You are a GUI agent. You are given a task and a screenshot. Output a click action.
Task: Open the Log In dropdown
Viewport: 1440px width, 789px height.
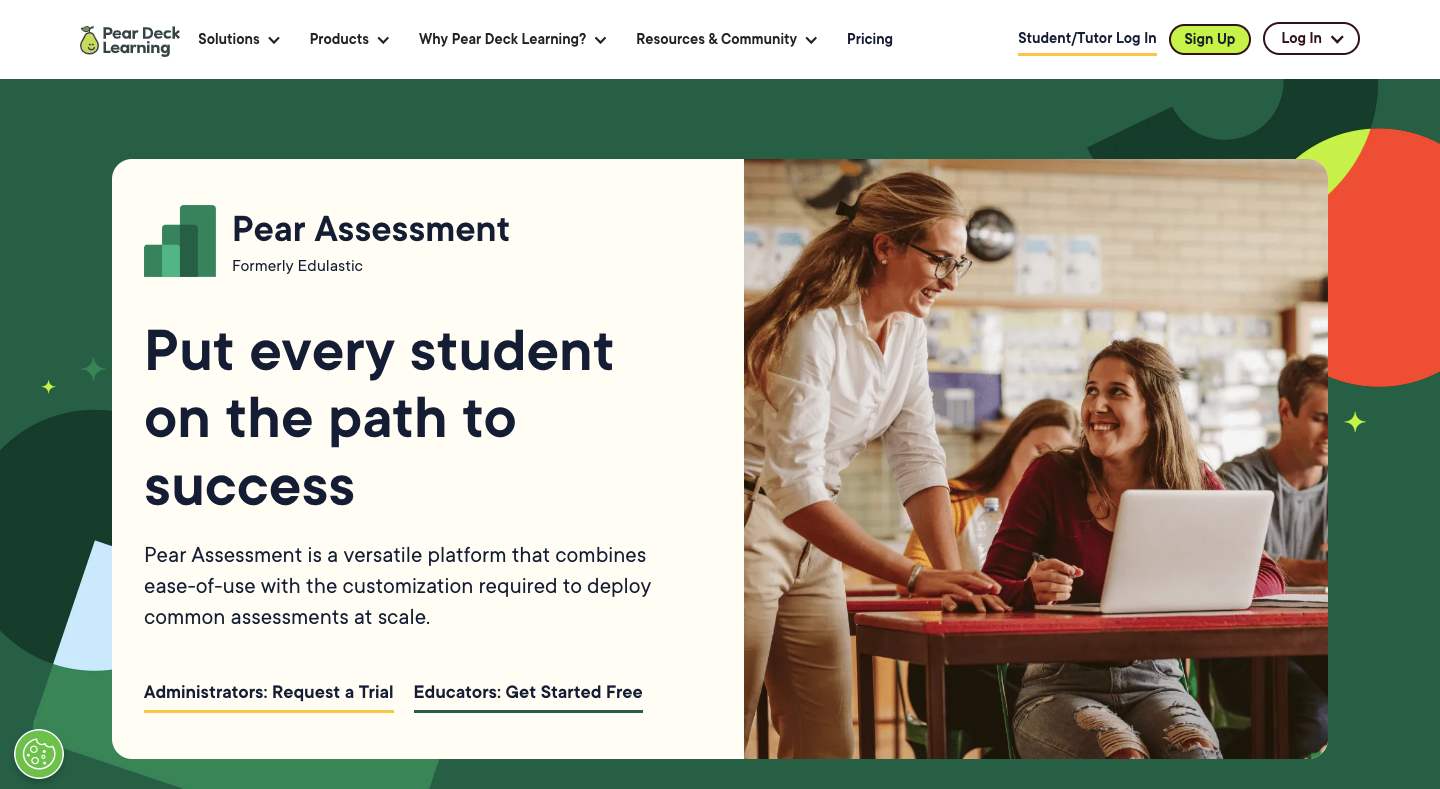point(1311,39)
